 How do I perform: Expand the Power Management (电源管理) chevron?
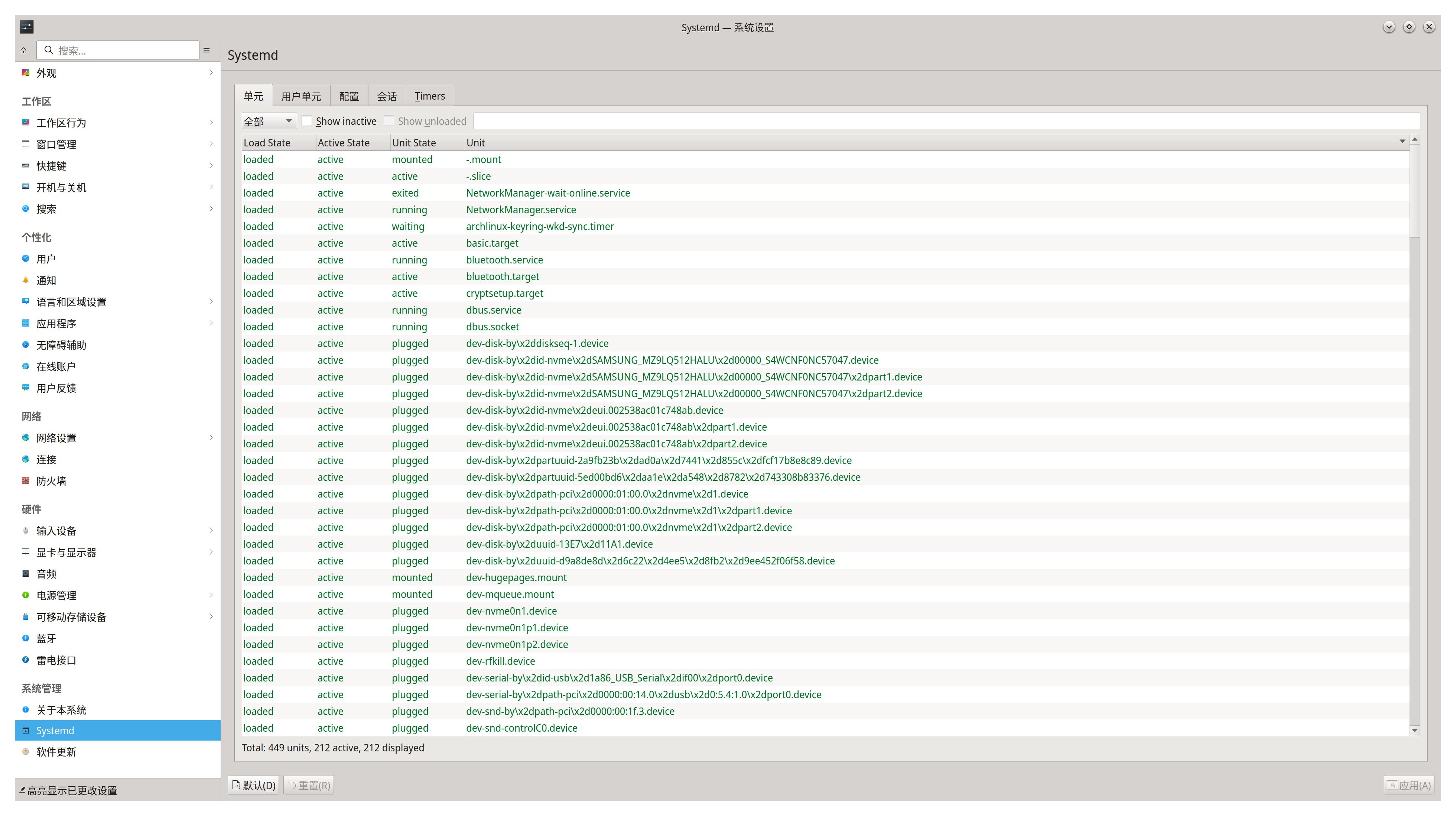pos(211,595)
